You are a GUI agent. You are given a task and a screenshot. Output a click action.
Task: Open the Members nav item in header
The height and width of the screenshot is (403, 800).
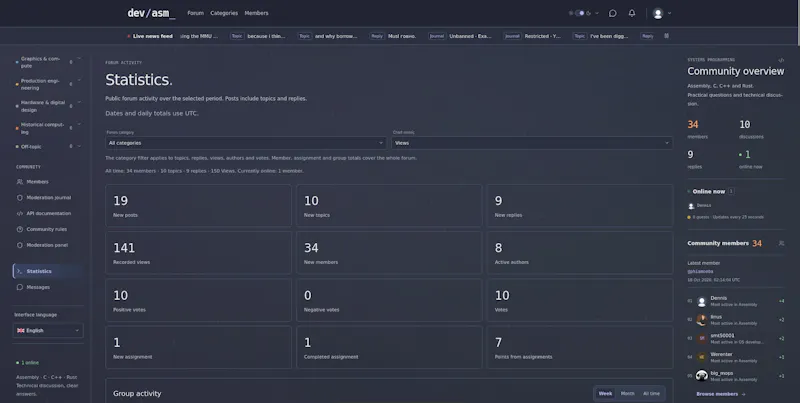[256, 13]
